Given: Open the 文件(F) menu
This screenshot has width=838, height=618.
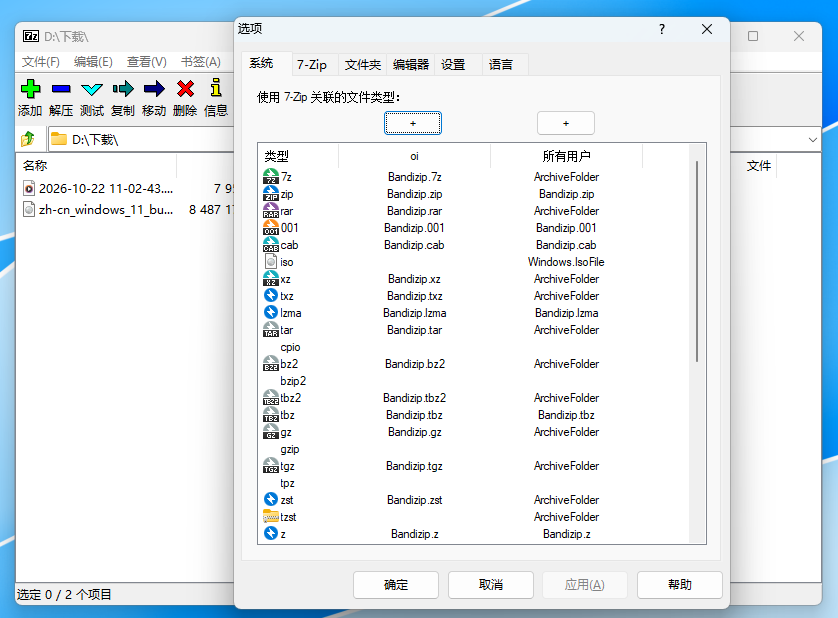Looking at the screenshot, I should pos(41,62).
